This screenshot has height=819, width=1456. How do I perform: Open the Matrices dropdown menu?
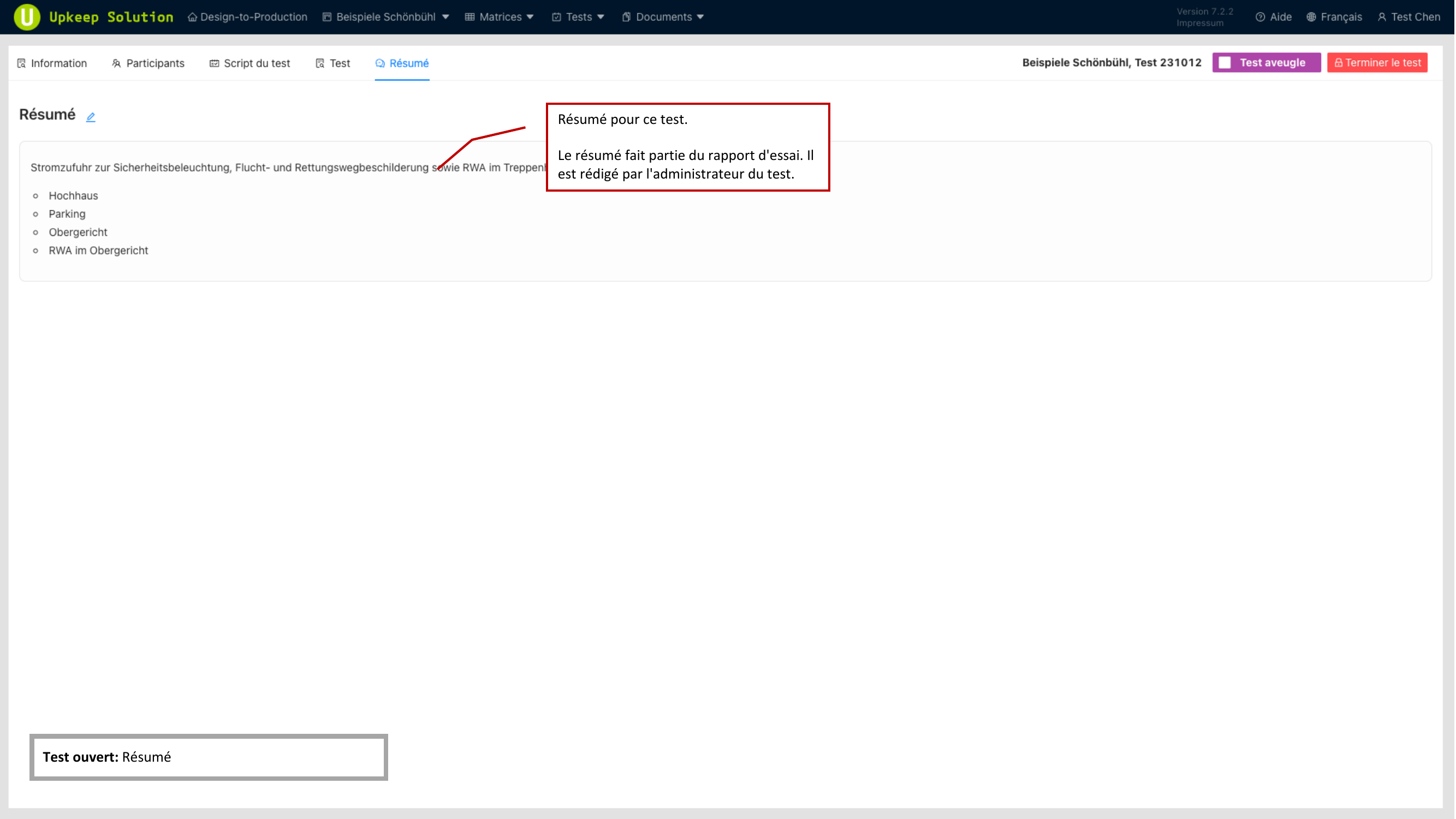tap(500, 17)
